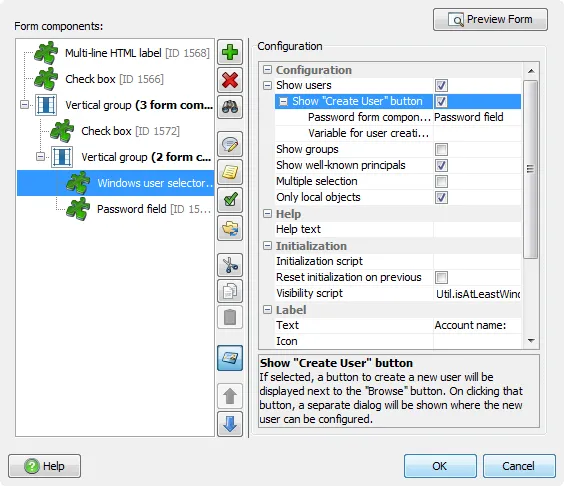Collapse the Label property section
Viewport: 564px width, 486px height.
[x=267, y=310]
